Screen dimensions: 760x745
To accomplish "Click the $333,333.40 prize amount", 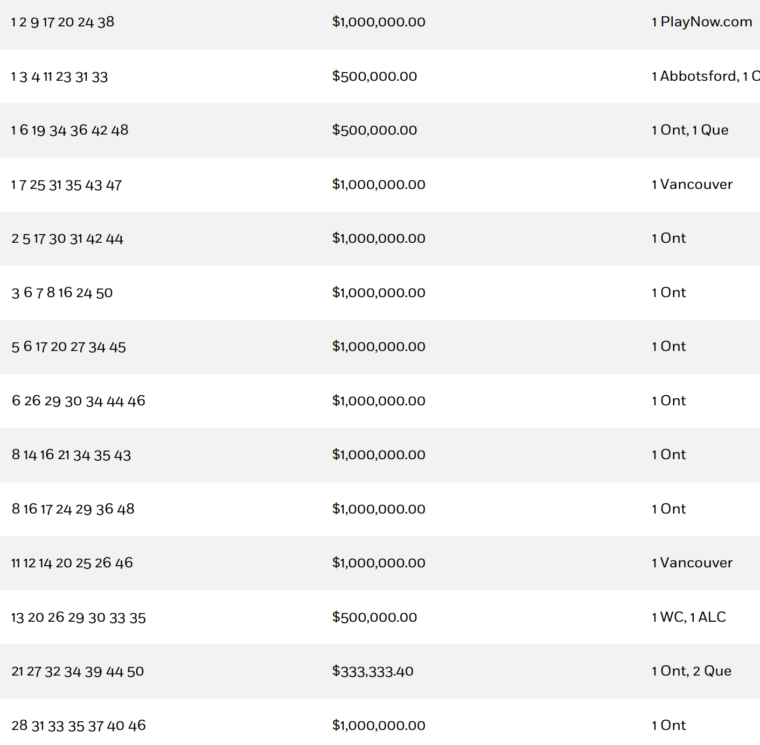I will pyautogui.click(x=373, y=671).
